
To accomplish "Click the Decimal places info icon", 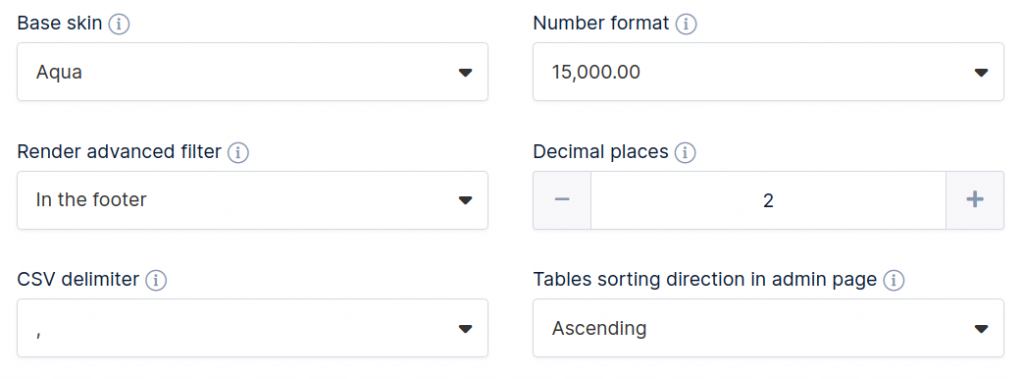I will click(x=685, y=153).
